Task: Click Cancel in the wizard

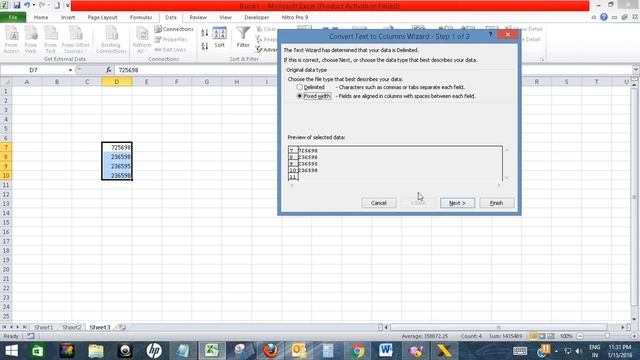Action: click(379, 203)
